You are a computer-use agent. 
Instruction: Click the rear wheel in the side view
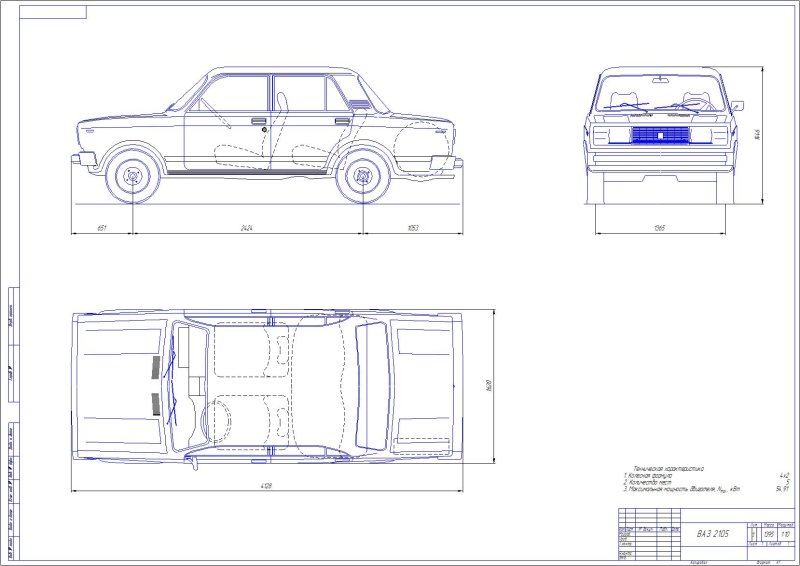pyautogui.click(x=361, y=178)
